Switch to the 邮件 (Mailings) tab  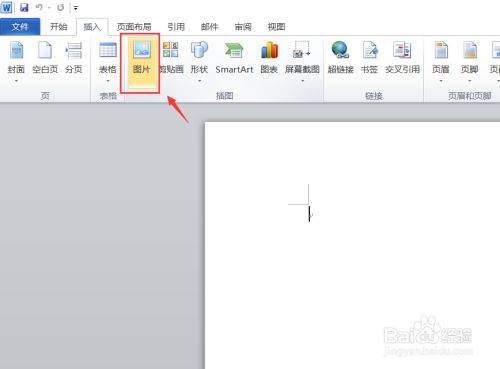coord(209,27)
